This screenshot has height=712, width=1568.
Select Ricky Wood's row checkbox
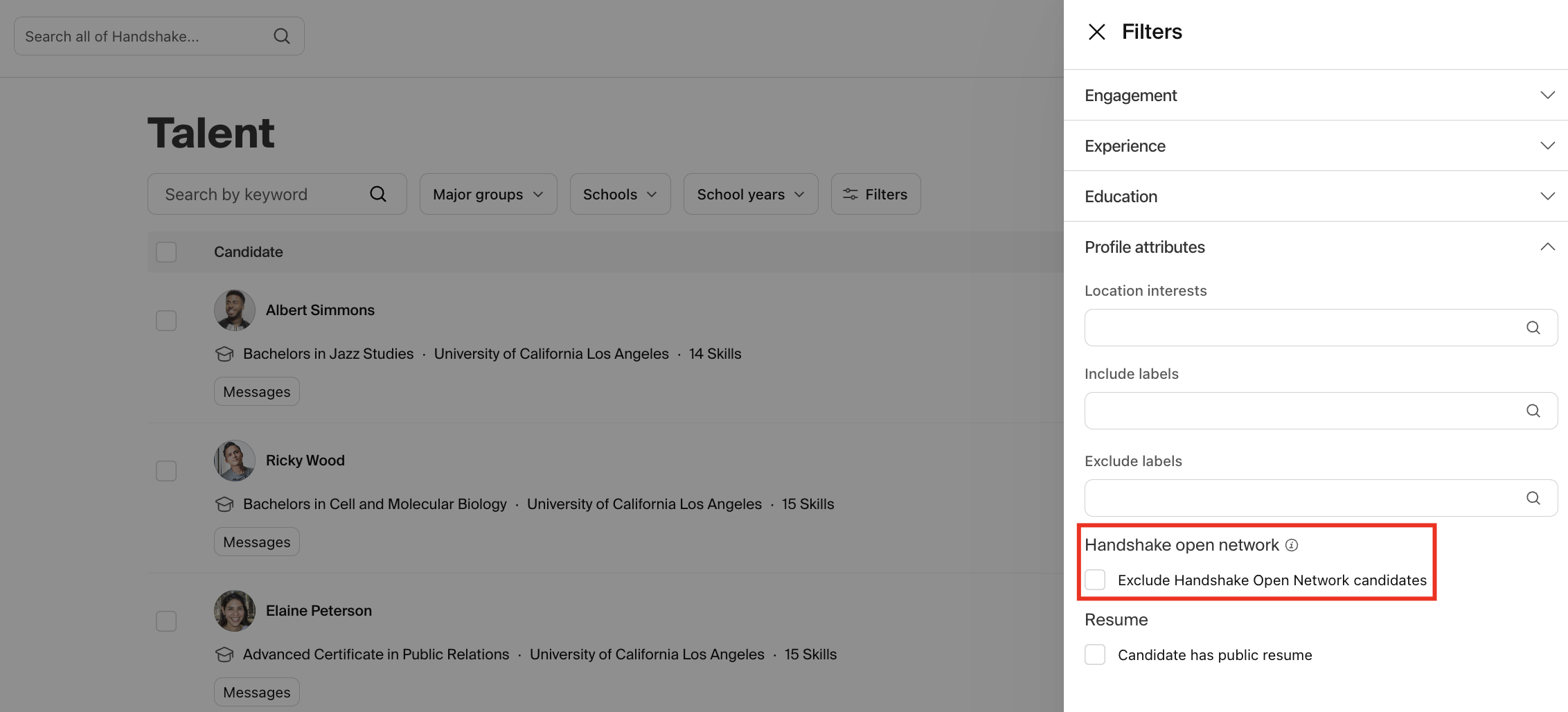click(166, 471)
